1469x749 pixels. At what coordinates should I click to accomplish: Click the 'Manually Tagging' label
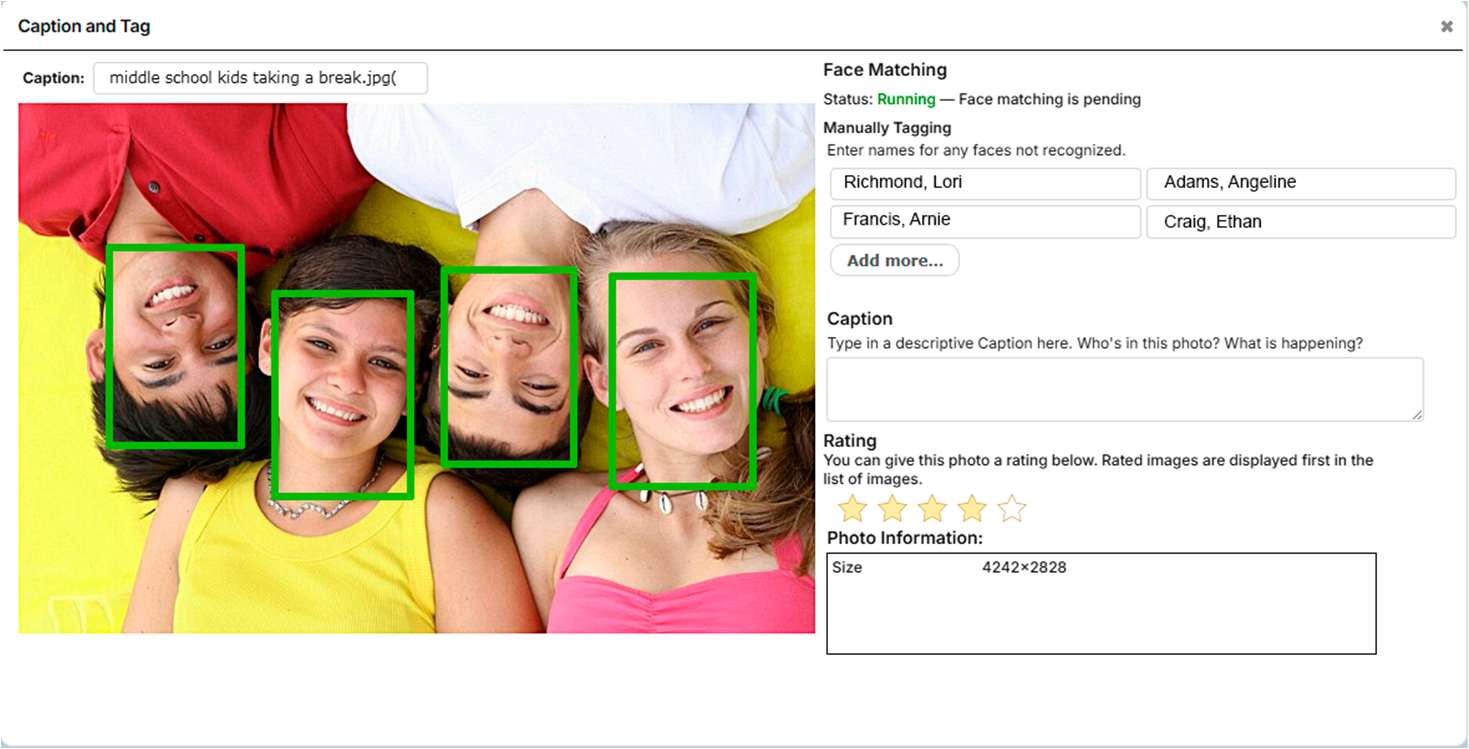coord(887,128)
